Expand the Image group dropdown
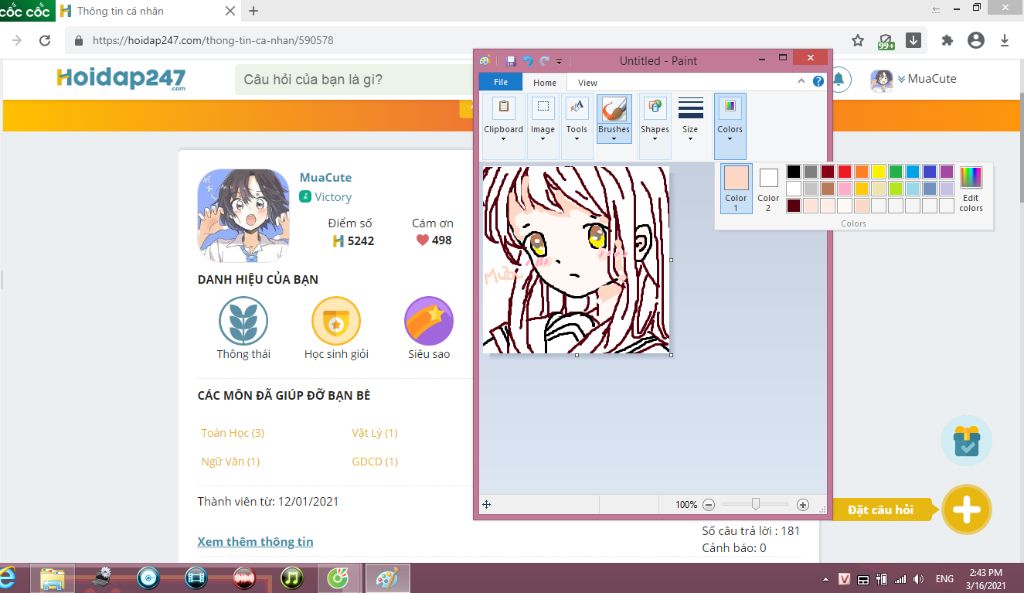The image size is (1024, 593). [x=543, y=126]
